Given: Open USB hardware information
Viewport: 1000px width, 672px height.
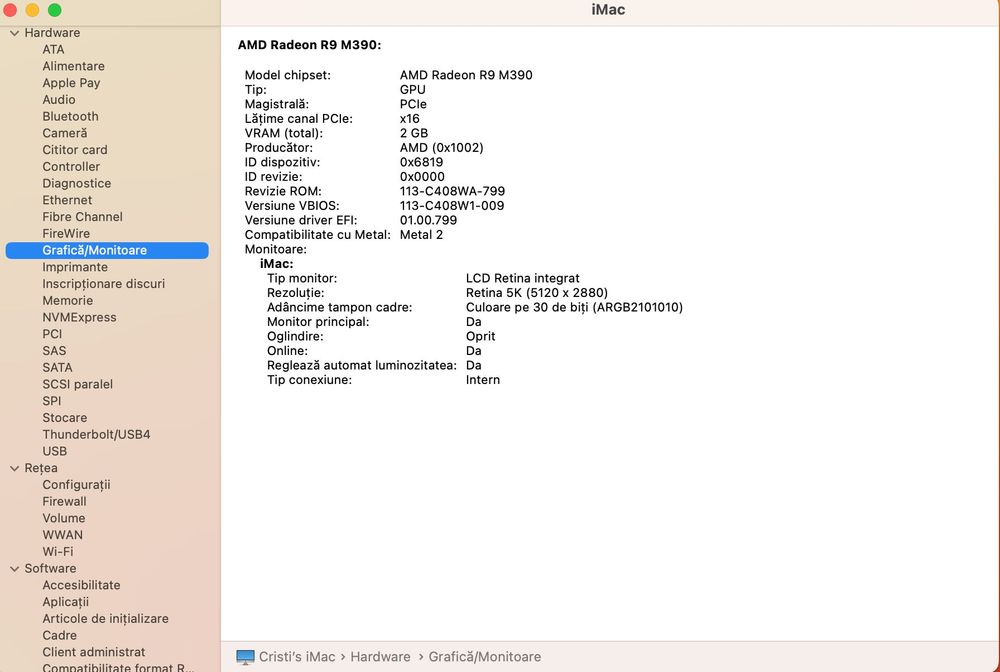Looking at the screenshot, I should point(54,451).
